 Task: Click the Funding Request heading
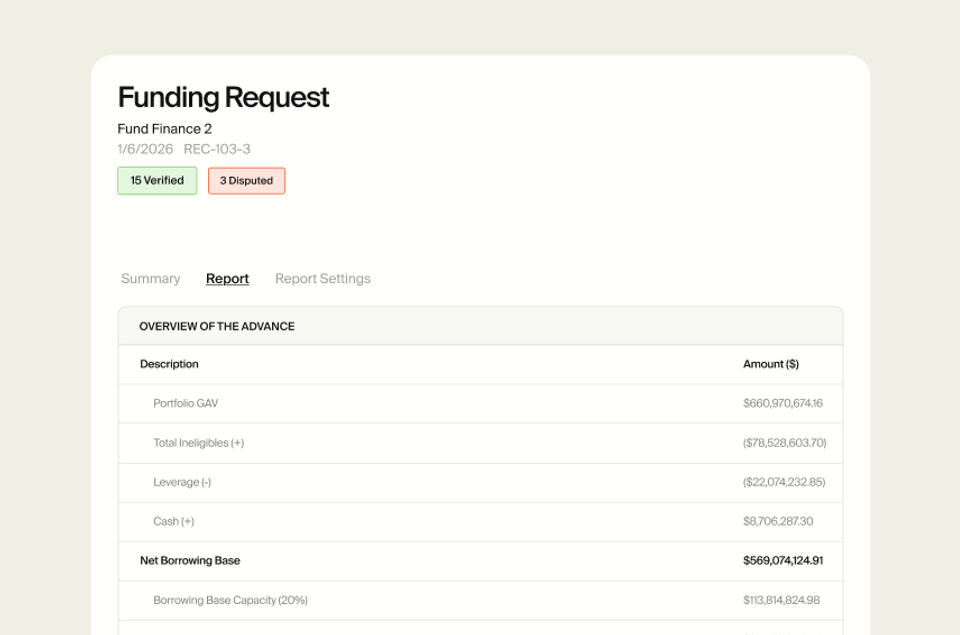point(223,97)
